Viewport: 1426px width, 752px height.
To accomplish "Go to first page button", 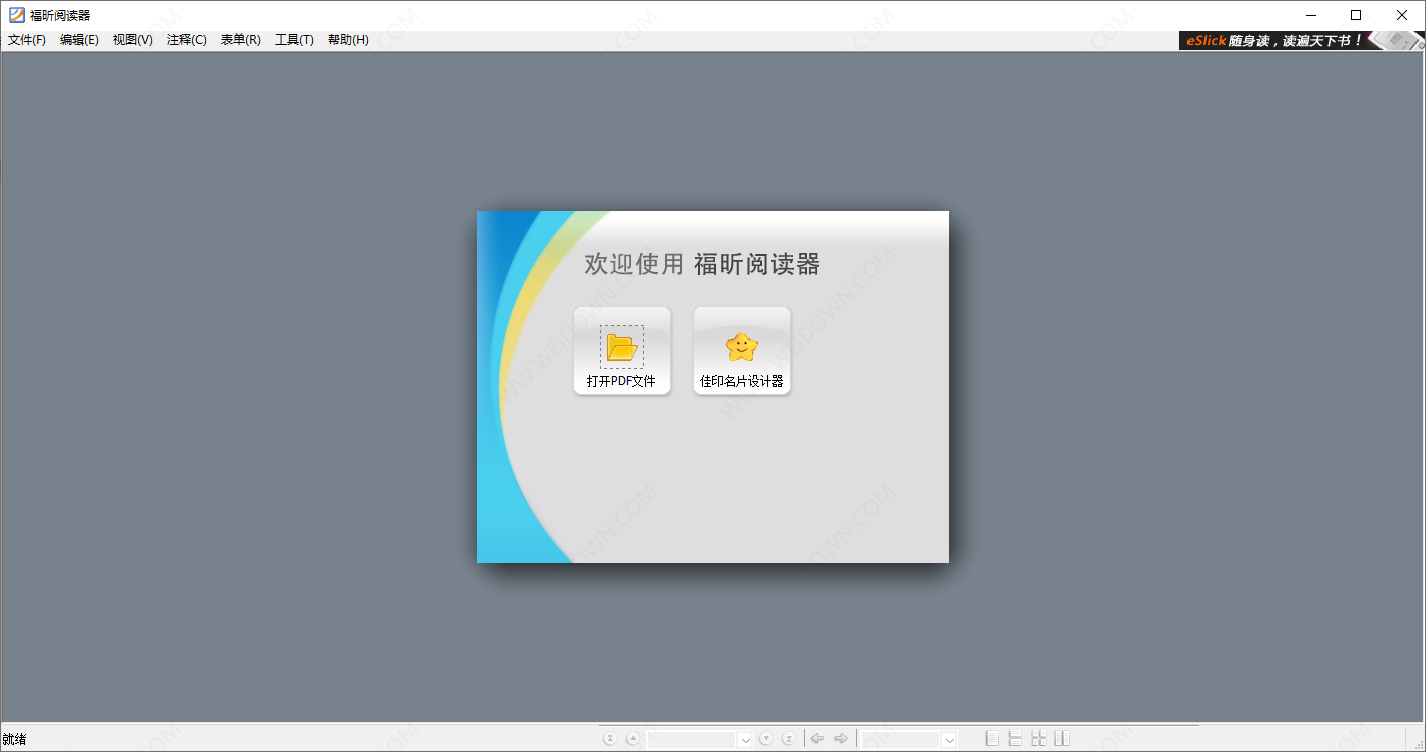I will point(610,739).
